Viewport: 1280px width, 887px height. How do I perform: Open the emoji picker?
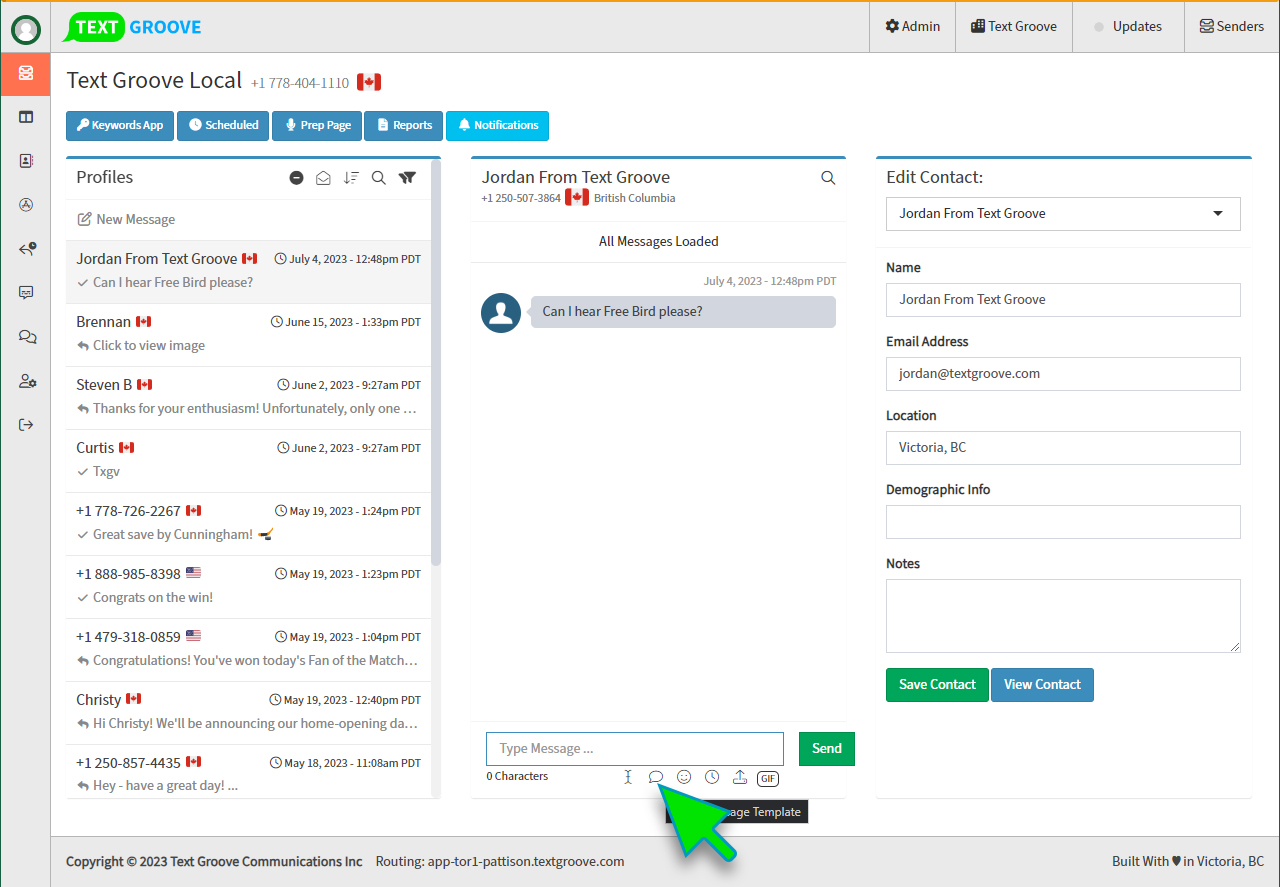click(684, 777)
